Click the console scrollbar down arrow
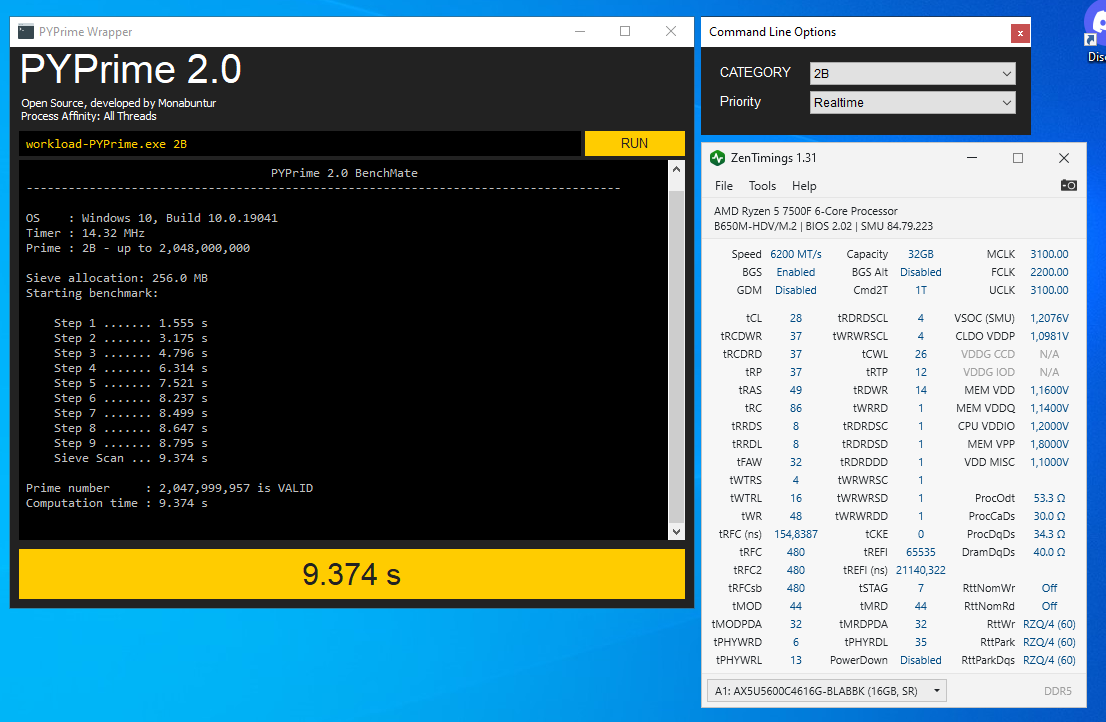 (x=676, y=532)
